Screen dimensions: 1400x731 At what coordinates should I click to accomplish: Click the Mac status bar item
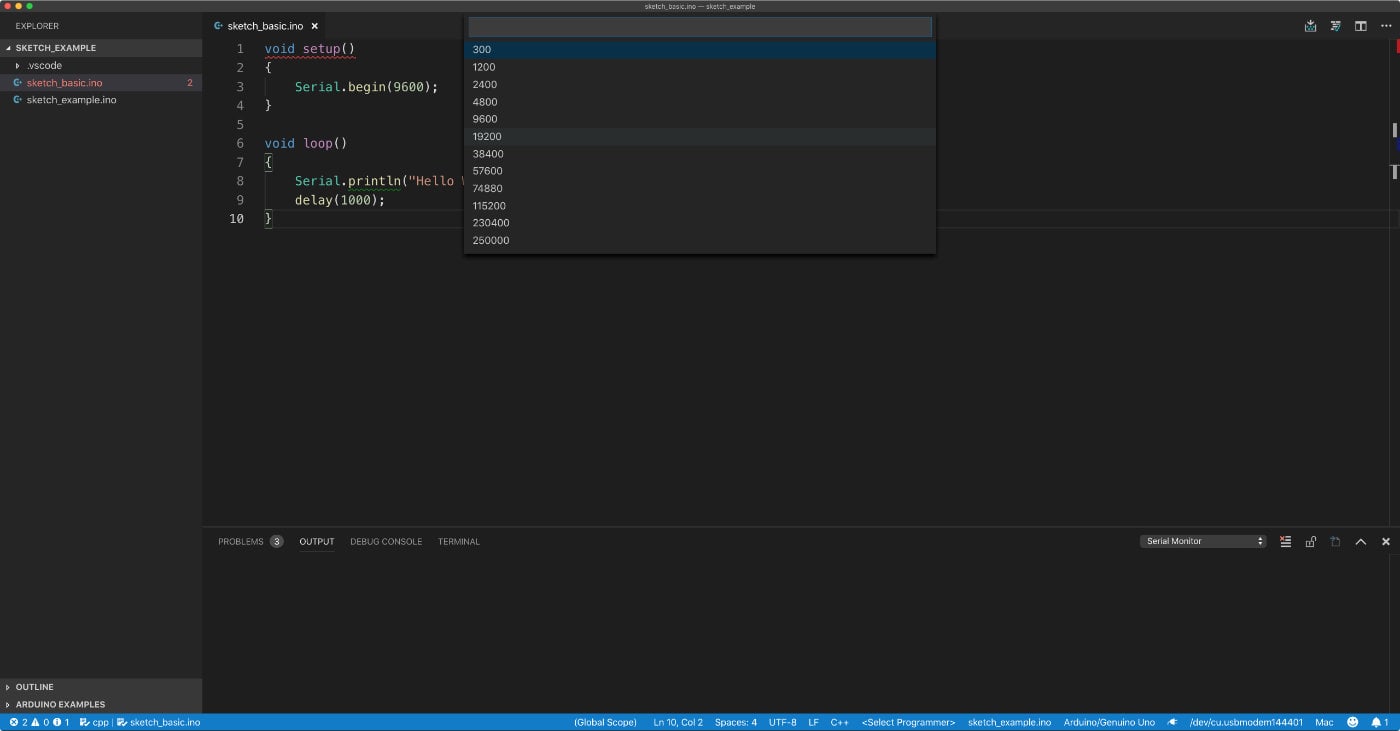coord(1324,722)
